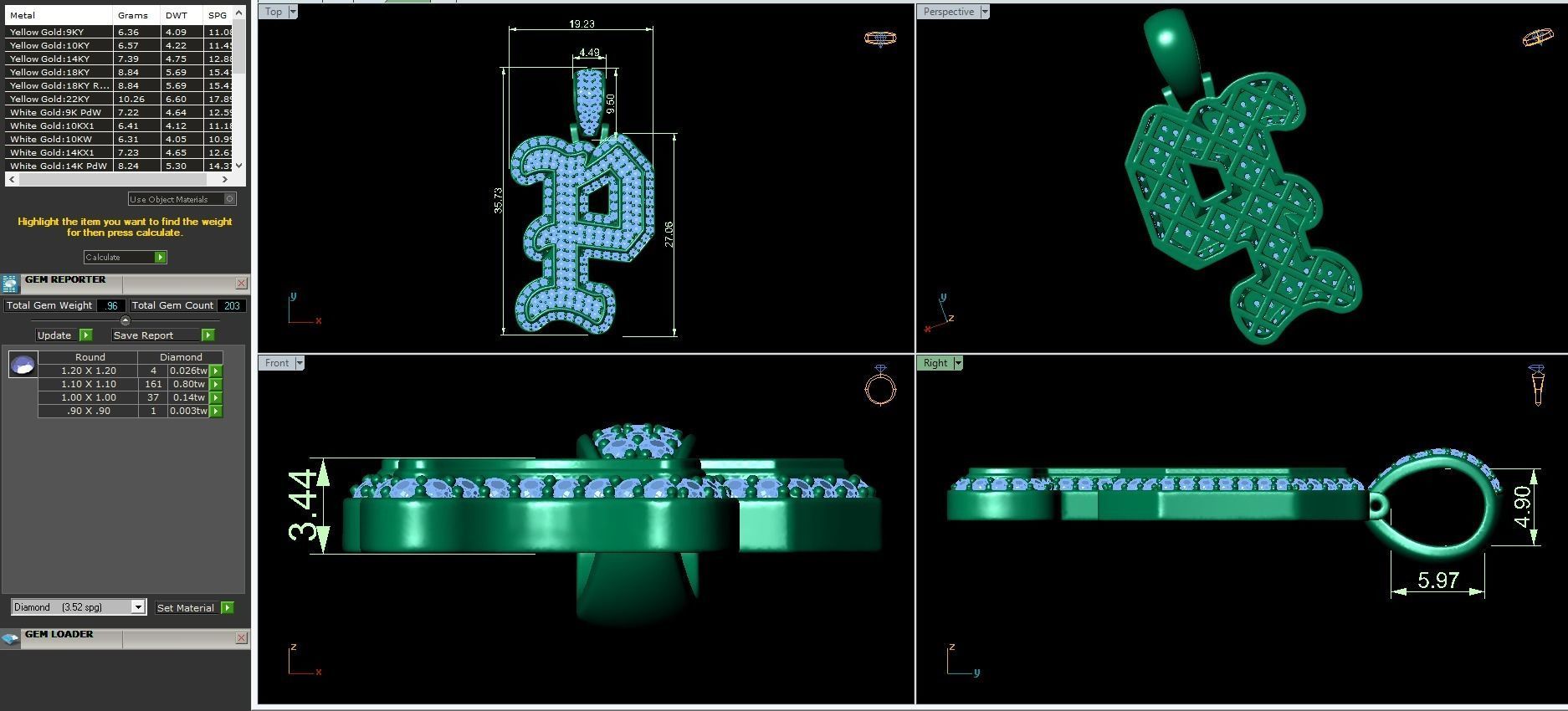
Task: Select the White Gold:9K PdW row
Action: (x=120, y=112)
